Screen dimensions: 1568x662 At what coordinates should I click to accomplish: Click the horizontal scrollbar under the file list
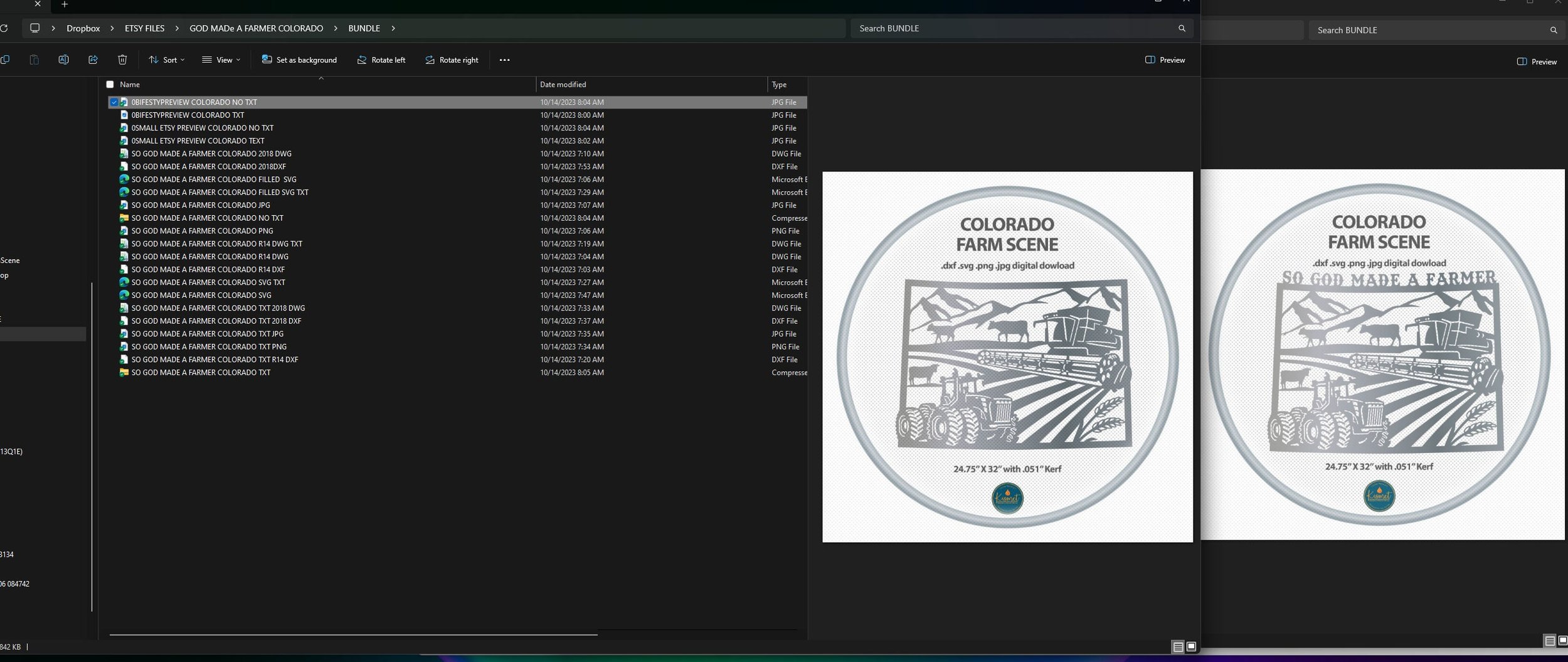353,634
